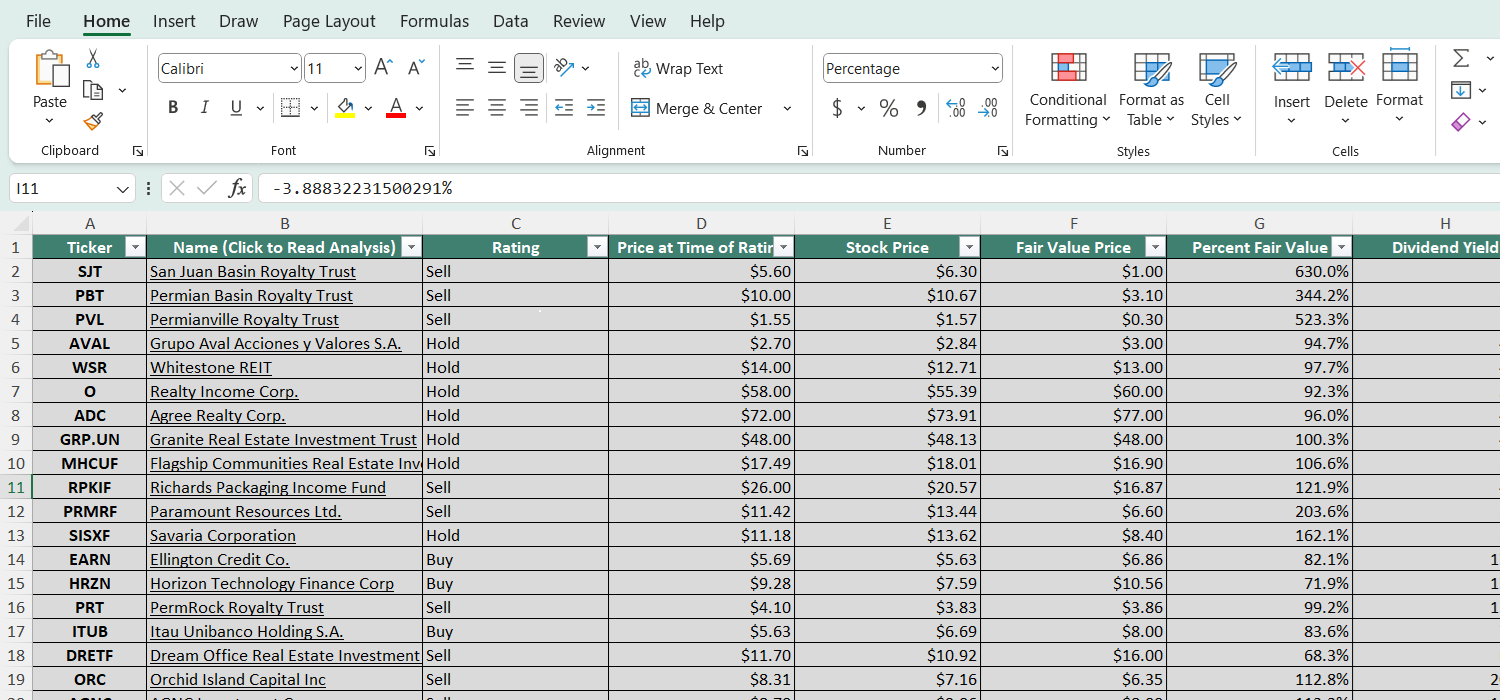
Task: Click the Middle Align icon
Action: pyautogui.click(x=497, y=67)
